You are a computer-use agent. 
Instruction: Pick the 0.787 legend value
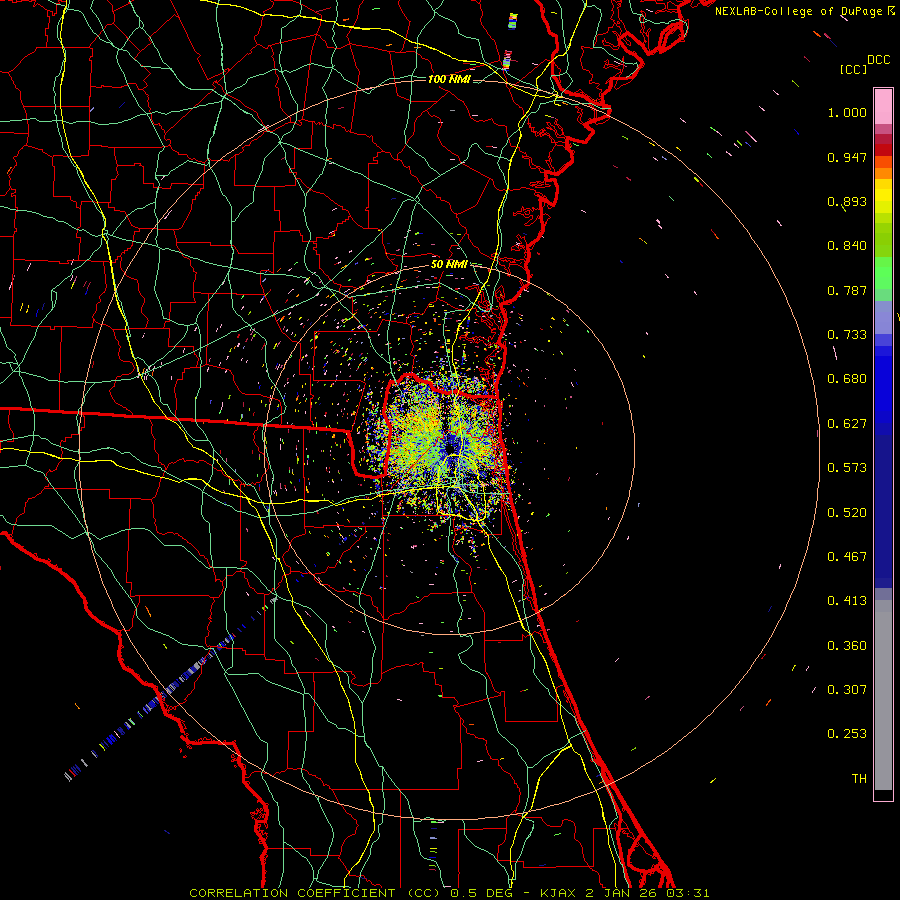coord(847,290)
